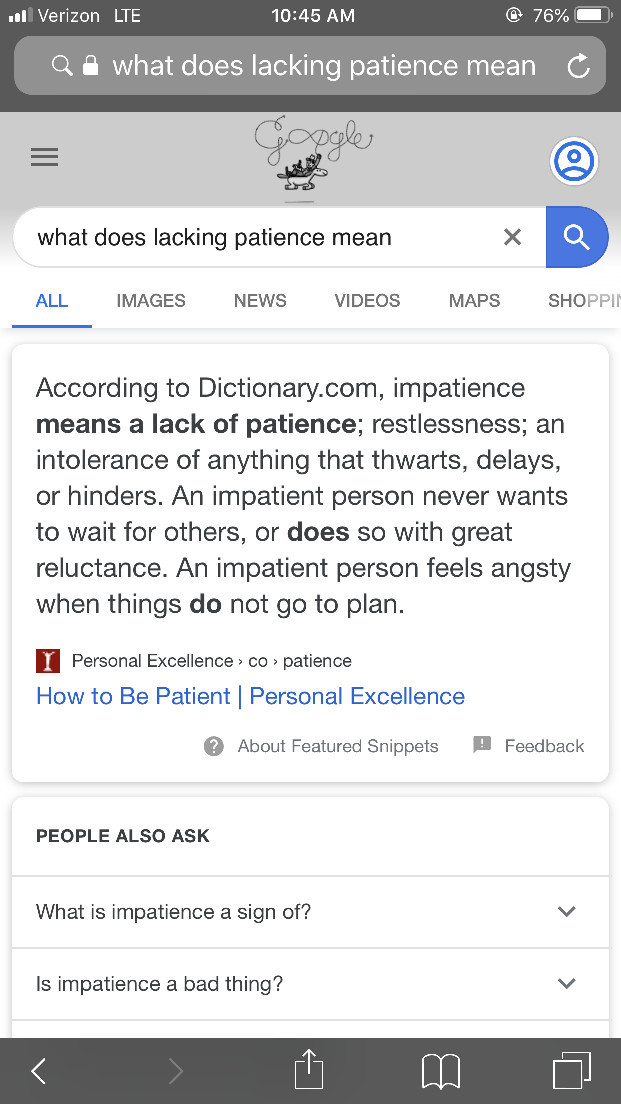Image resolution: width=621 pixels, height=1104 pixels.
Task: Open "How to Be Patient" link
Action: [250, 696]
